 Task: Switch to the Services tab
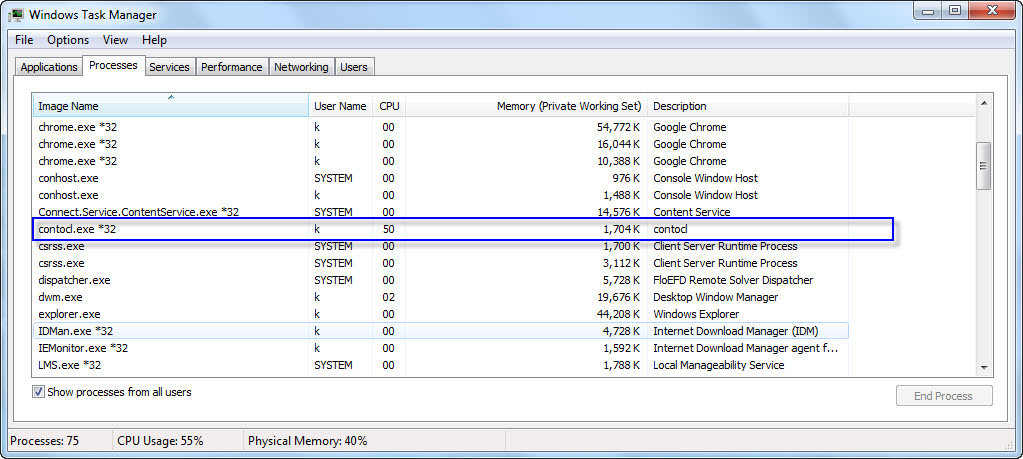point(169,67)
